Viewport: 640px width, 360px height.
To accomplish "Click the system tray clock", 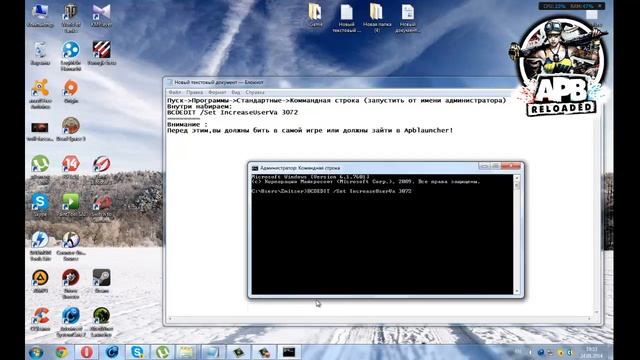I will (591, 352).
